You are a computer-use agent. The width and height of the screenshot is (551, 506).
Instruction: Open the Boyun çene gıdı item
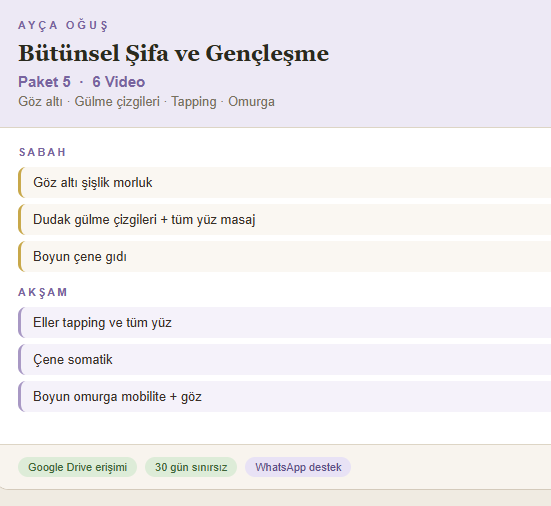click(285, 257)
